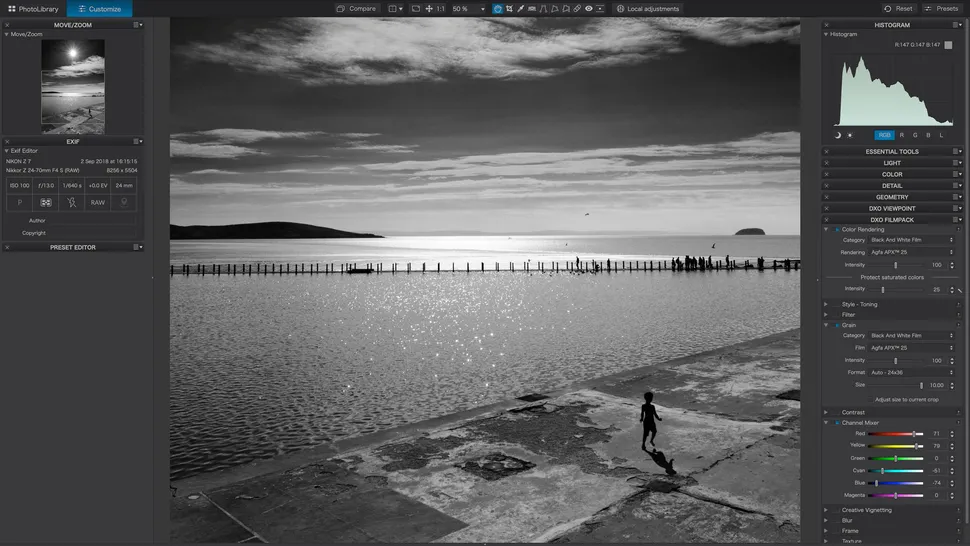Choose the Repair tool icon

coord(577,9)
